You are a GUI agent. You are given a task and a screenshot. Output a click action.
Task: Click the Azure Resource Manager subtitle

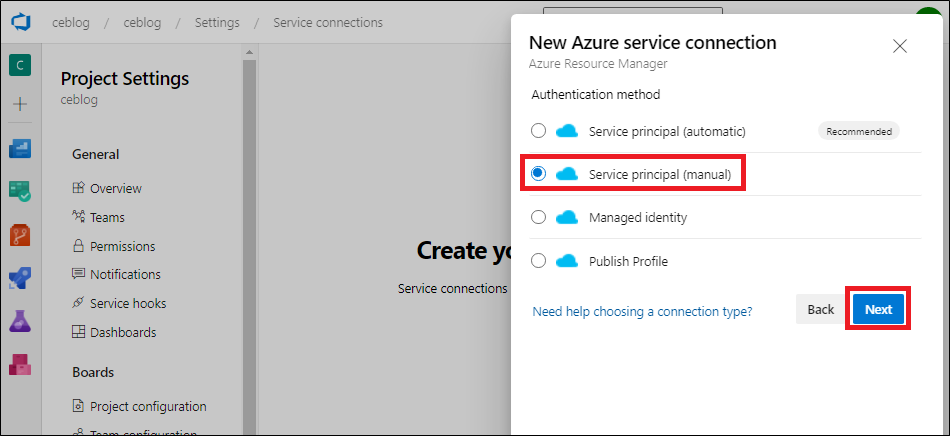(x=598, y=64)
